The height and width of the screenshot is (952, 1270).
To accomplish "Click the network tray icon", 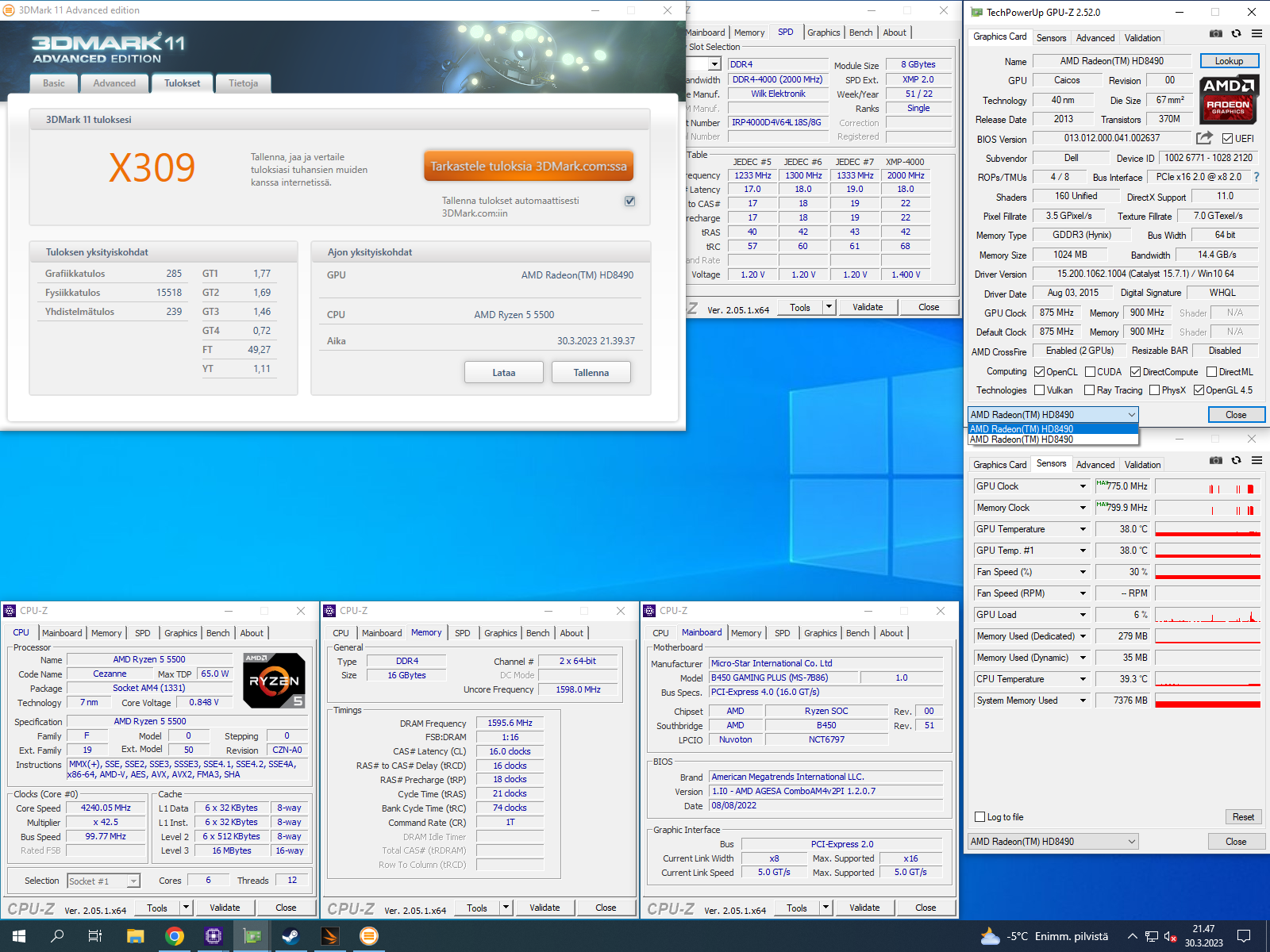I will [1152, 936].
